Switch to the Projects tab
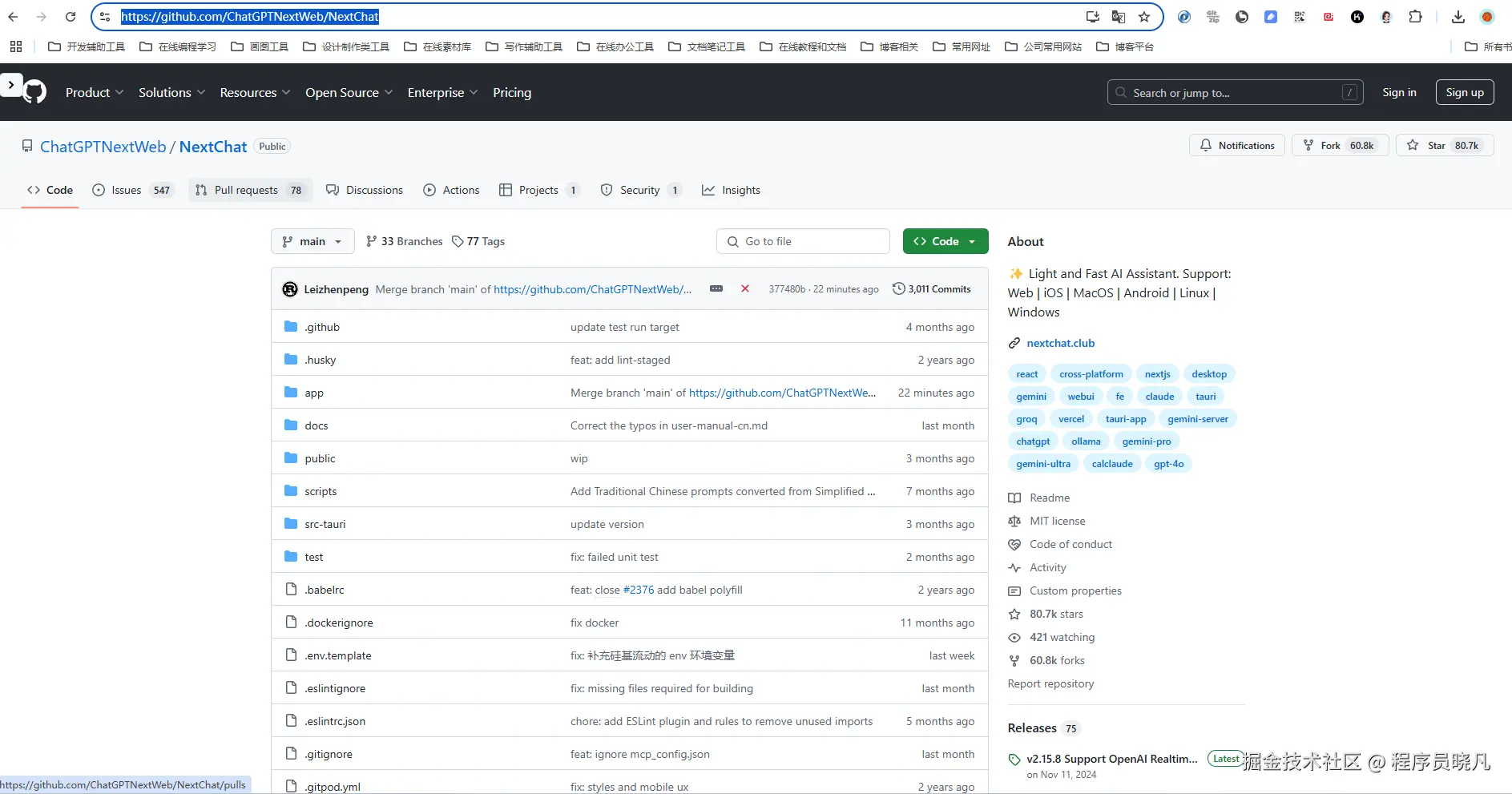Screen dimensions: 1512x794 [x=538, y=190]
